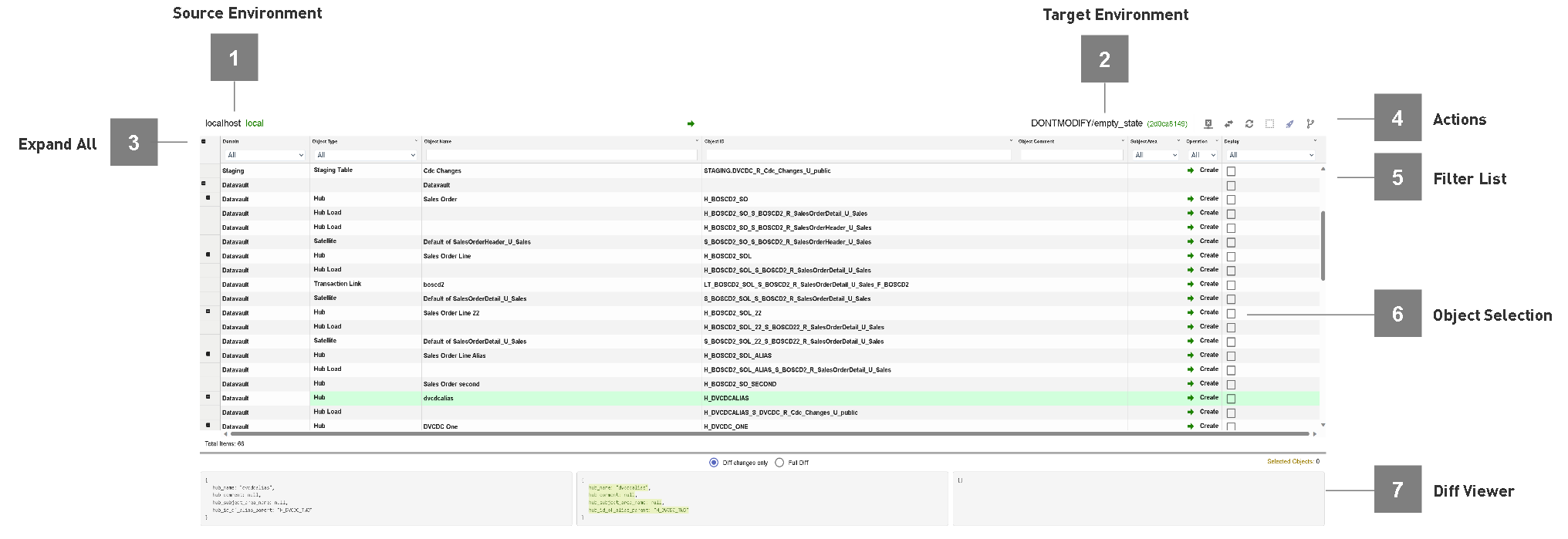Click the dashed-square select all icon

(1269, 124)
